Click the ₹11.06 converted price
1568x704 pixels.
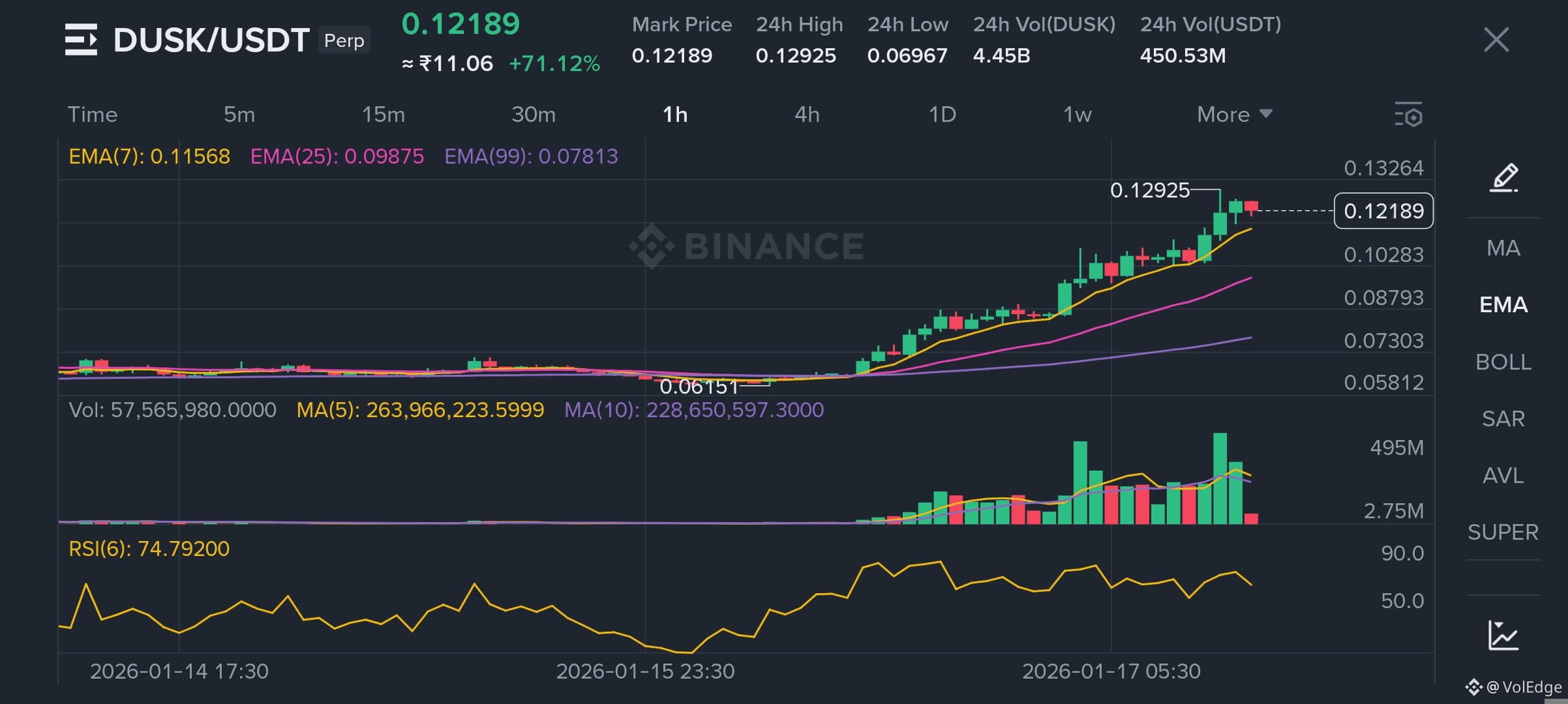tap(456, 64)
